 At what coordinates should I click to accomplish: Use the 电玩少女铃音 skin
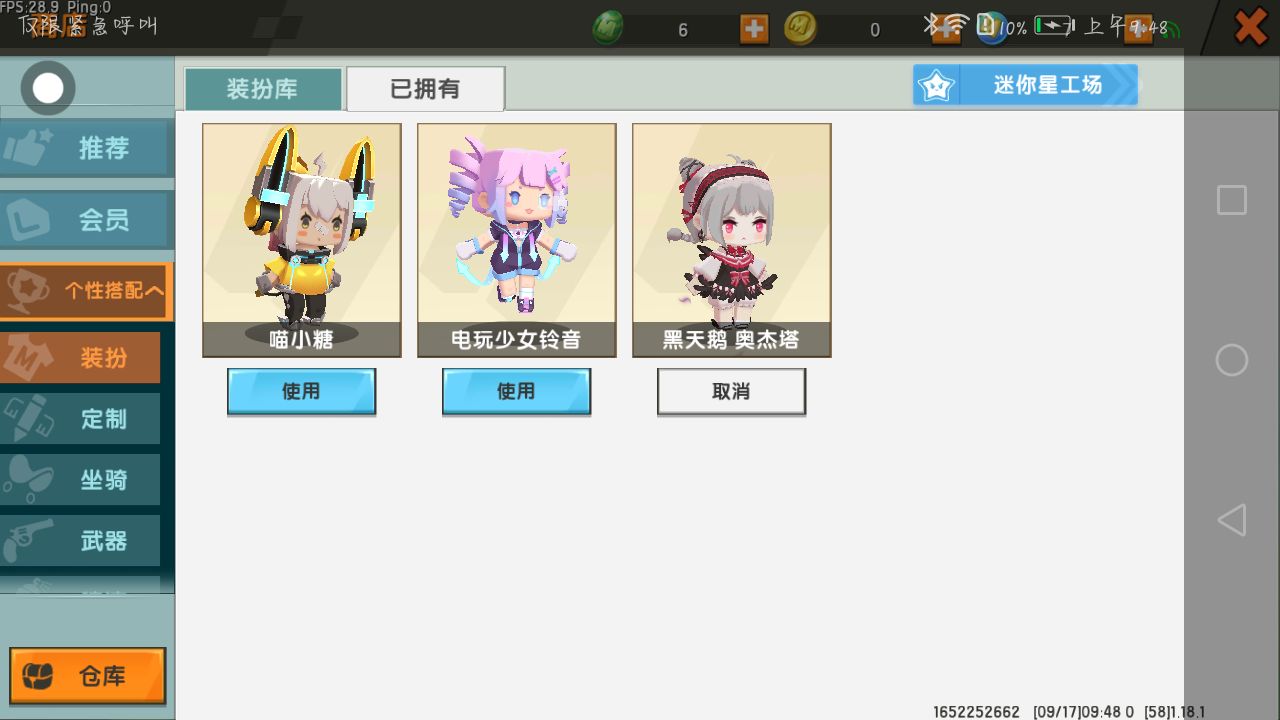(516, 391)
